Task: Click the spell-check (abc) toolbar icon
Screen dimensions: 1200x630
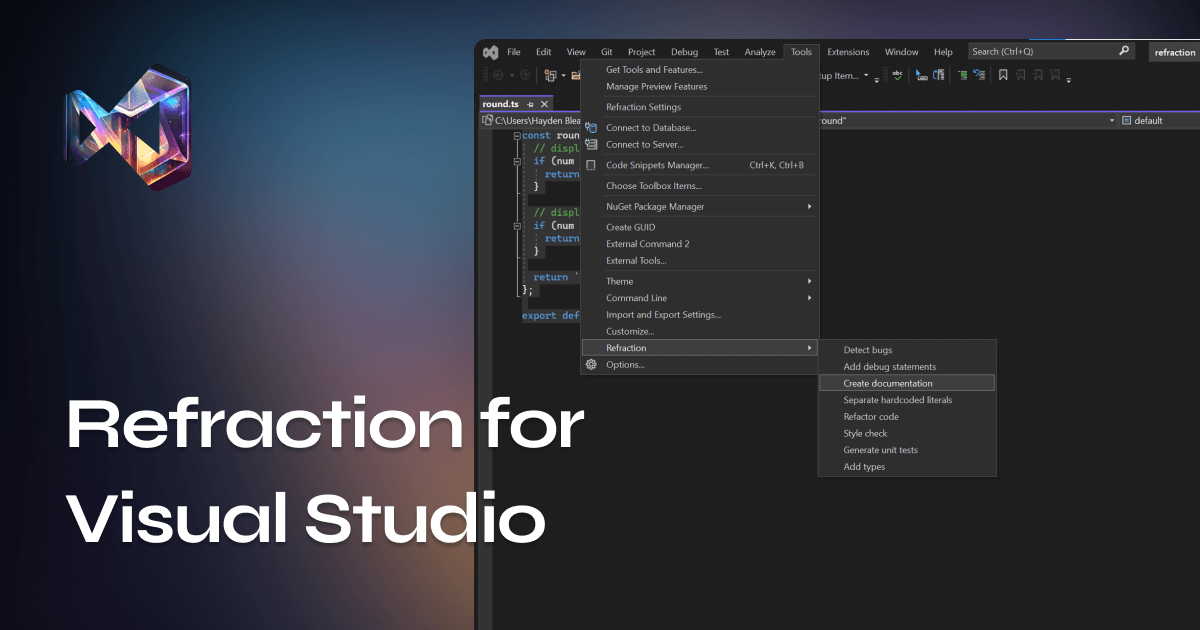Action: [x=897, y=75]
